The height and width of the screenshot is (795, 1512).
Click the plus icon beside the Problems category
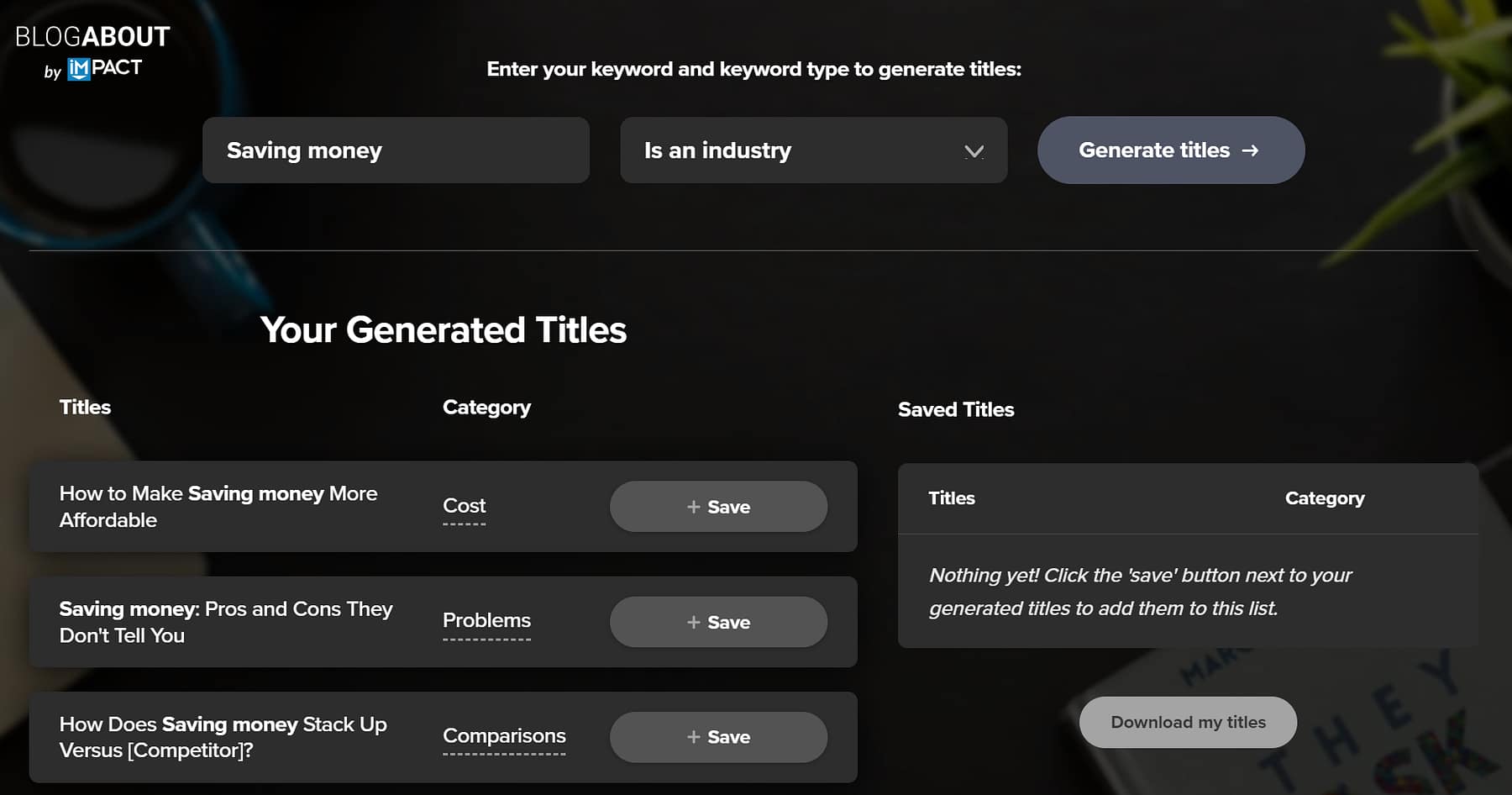(694, 622)
